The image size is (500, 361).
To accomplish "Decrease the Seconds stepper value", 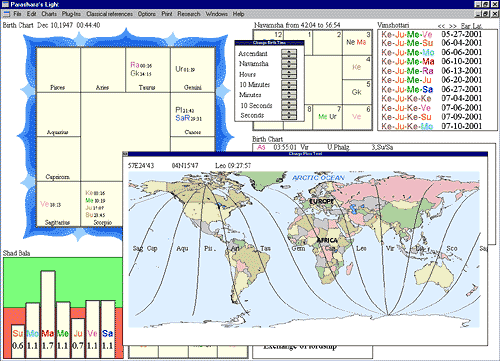I will (x=289, y=117).
